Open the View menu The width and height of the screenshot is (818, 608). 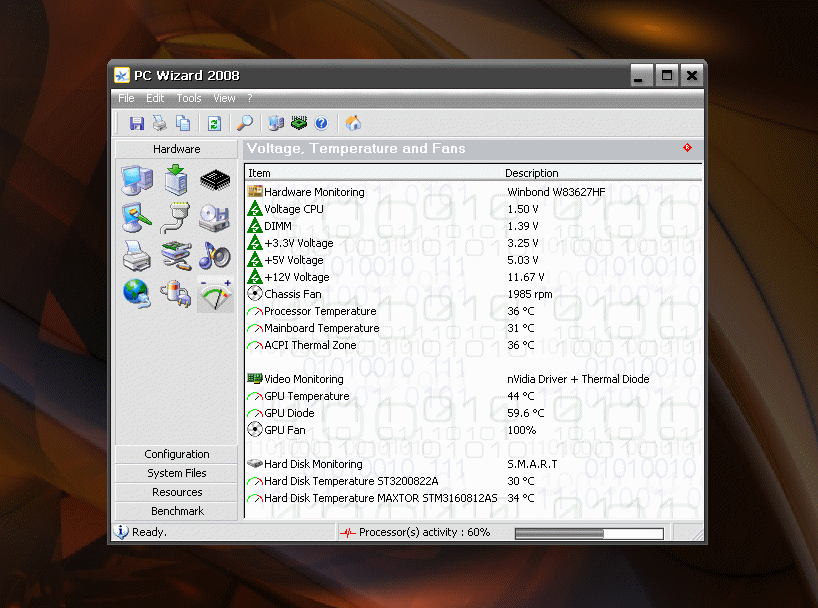point(224,98)
